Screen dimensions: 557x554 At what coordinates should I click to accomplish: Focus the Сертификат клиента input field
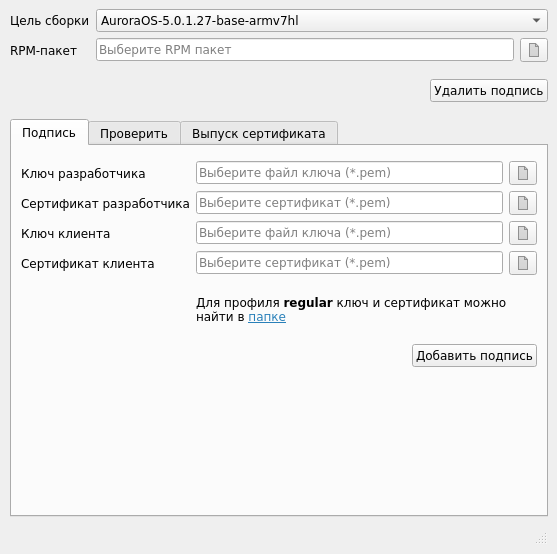point(349,263)
